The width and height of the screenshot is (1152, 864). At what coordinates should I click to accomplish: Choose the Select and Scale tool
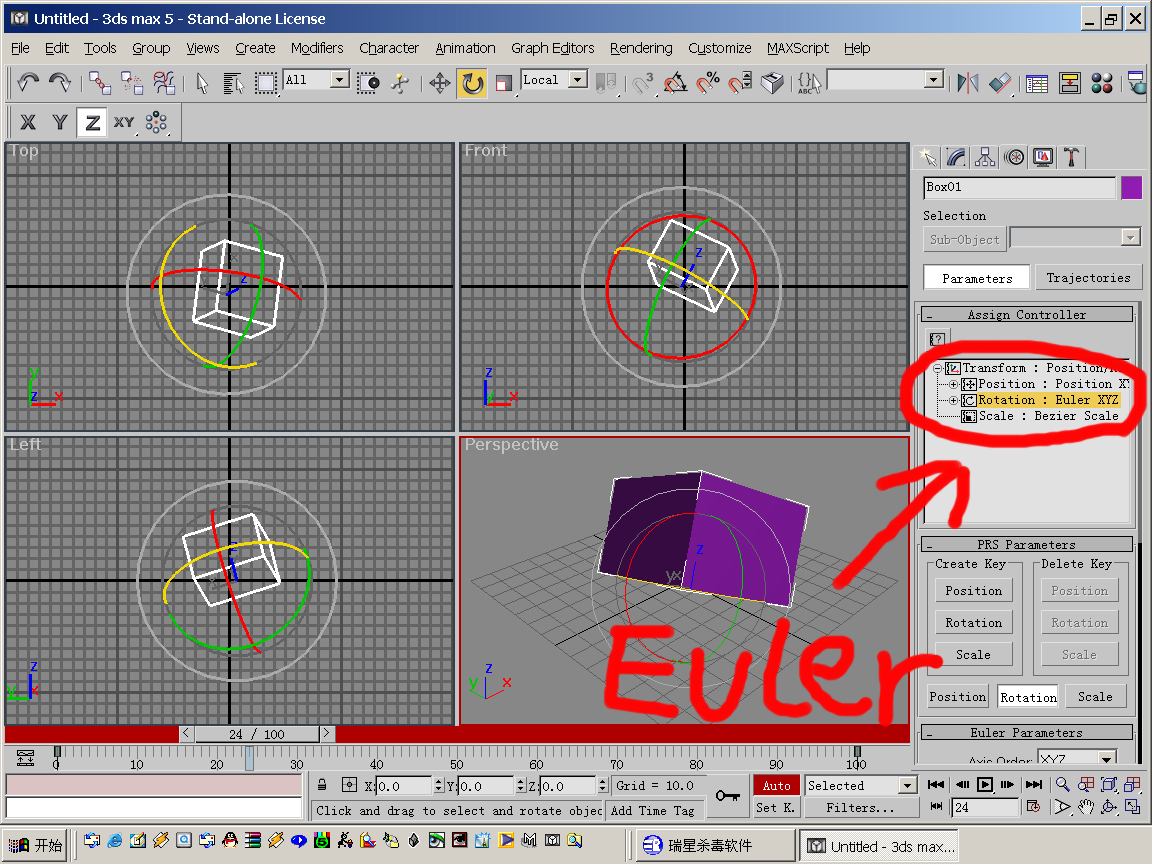click(504, 82)
